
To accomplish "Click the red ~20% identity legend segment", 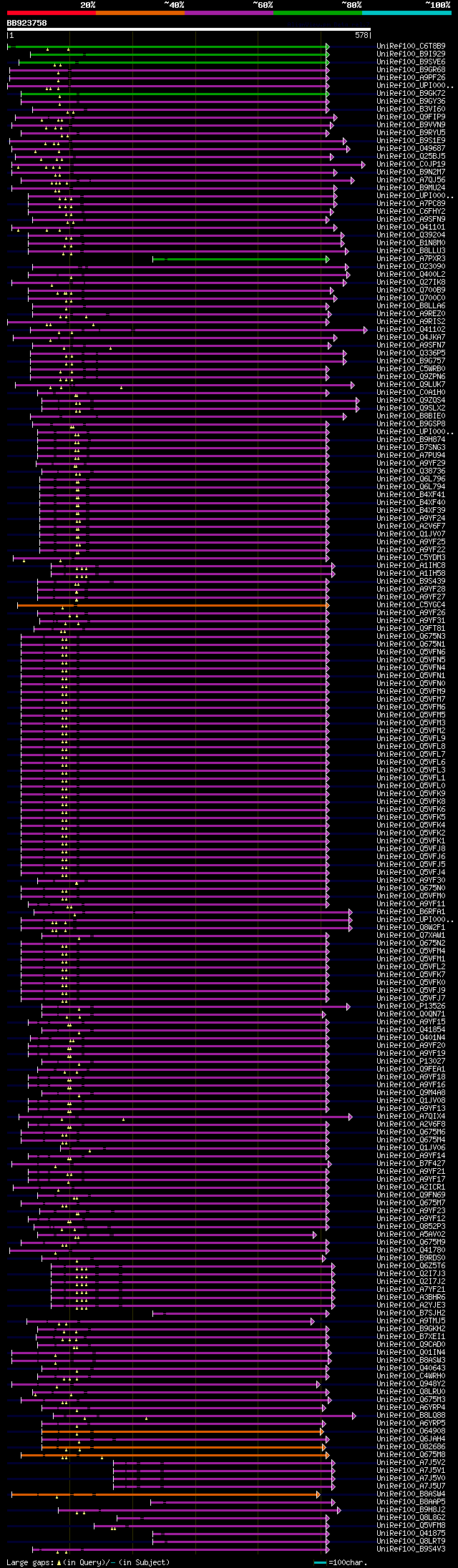I will 51,12.
